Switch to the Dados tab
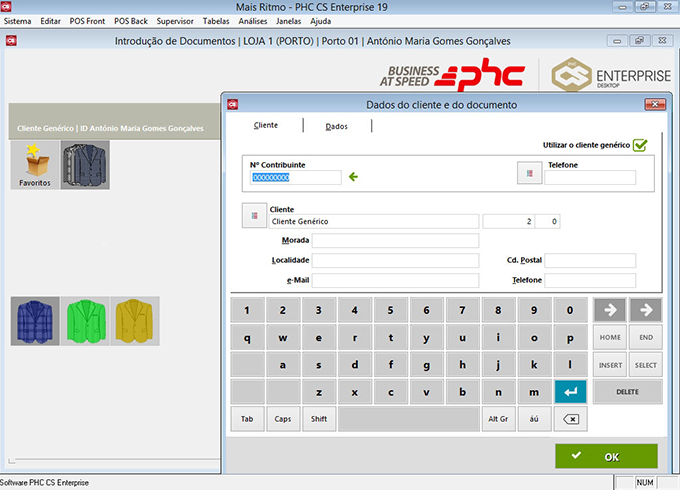 coord(337,127)
